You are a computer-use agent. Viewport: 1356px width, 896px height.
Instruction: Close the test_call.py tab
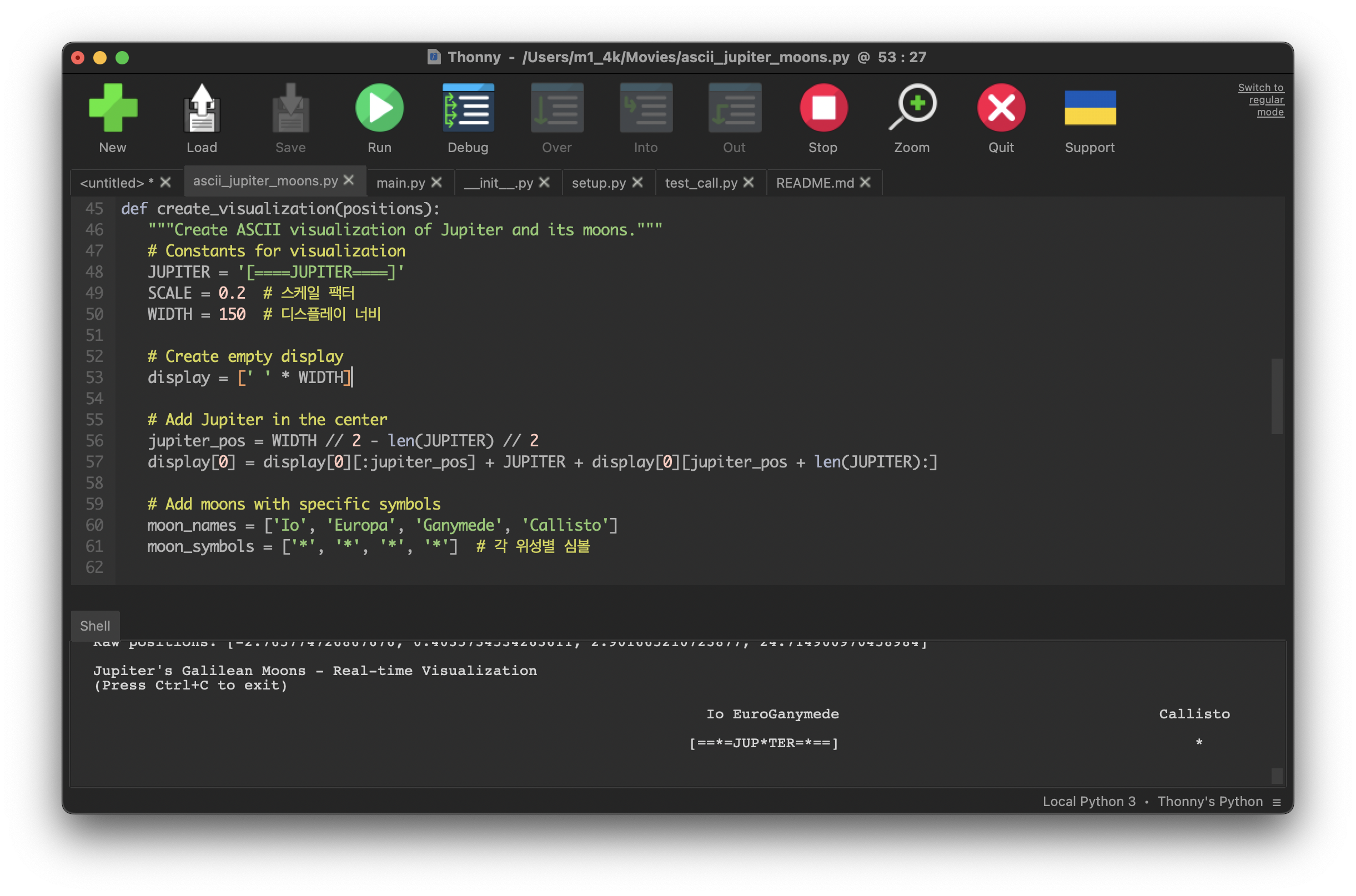pos(749,182)
